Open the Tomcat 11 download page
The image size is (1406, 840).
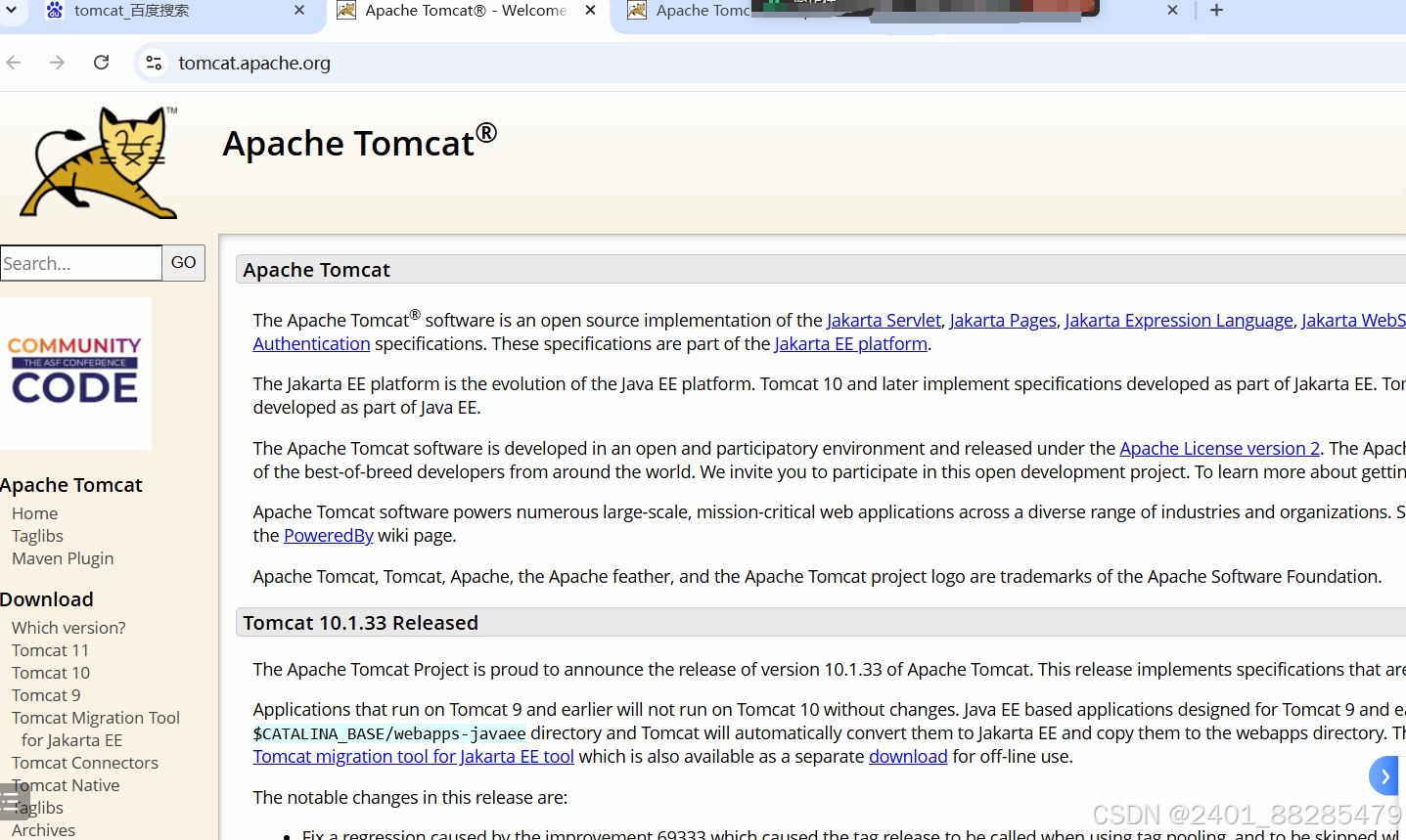(50, 649)
